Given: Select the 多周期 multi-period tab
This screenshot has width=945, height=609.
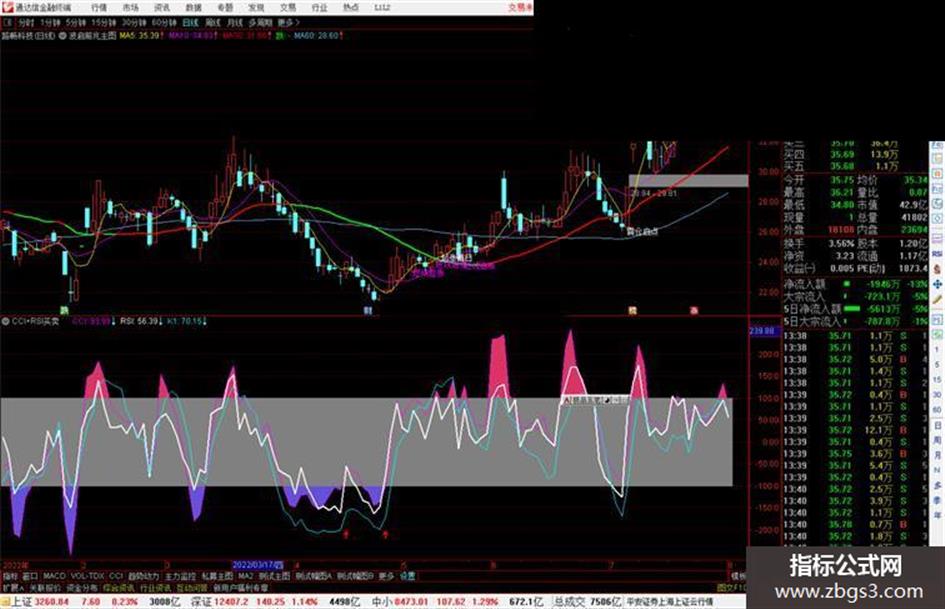Looking at the screenshot, I should click(x=260, y=22).
